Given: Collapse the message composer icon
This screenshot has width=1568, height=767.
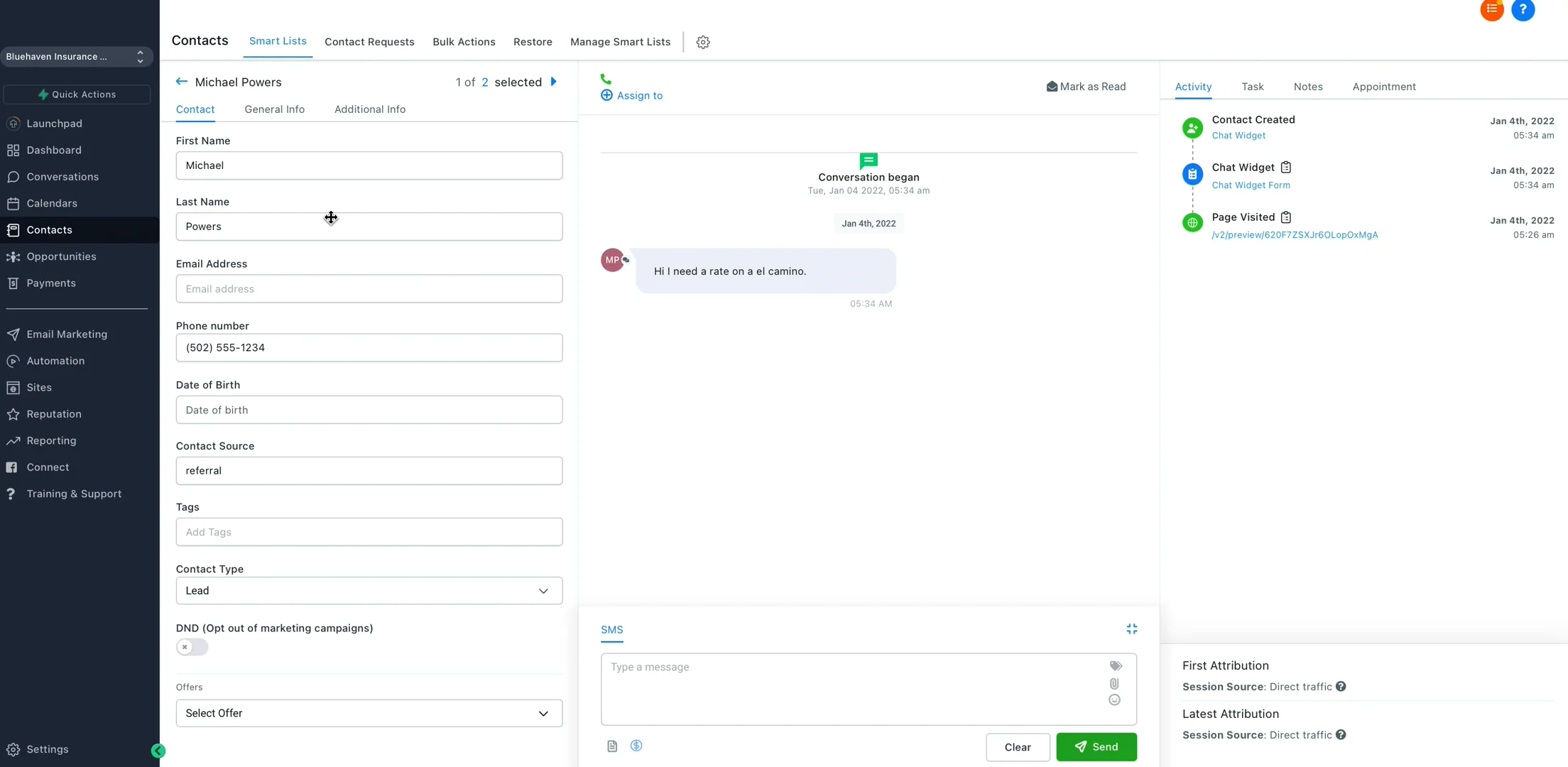Looking at the screenshot, I should [x=1132, y=629].
